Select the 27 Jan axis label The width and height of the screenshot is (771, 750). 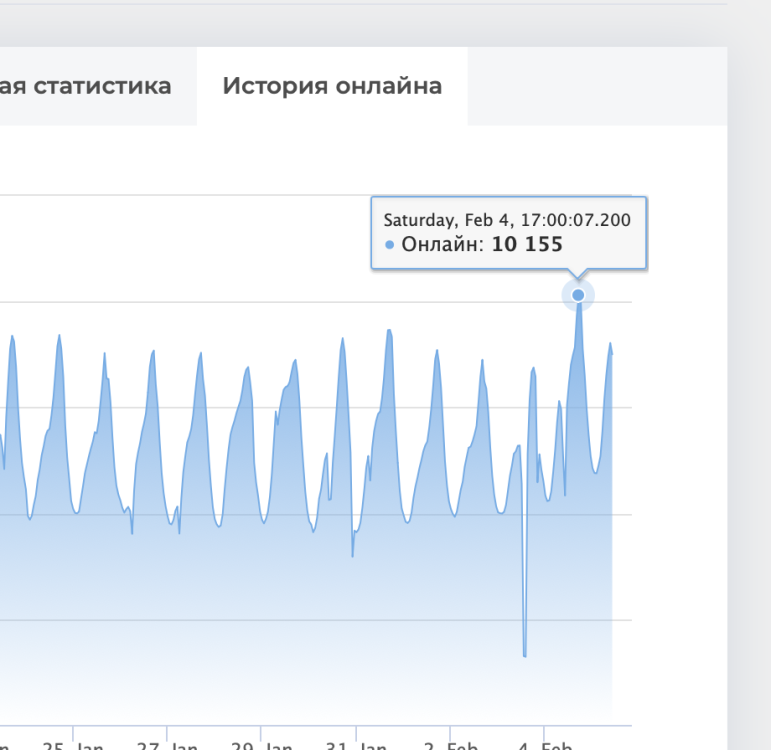166,745
